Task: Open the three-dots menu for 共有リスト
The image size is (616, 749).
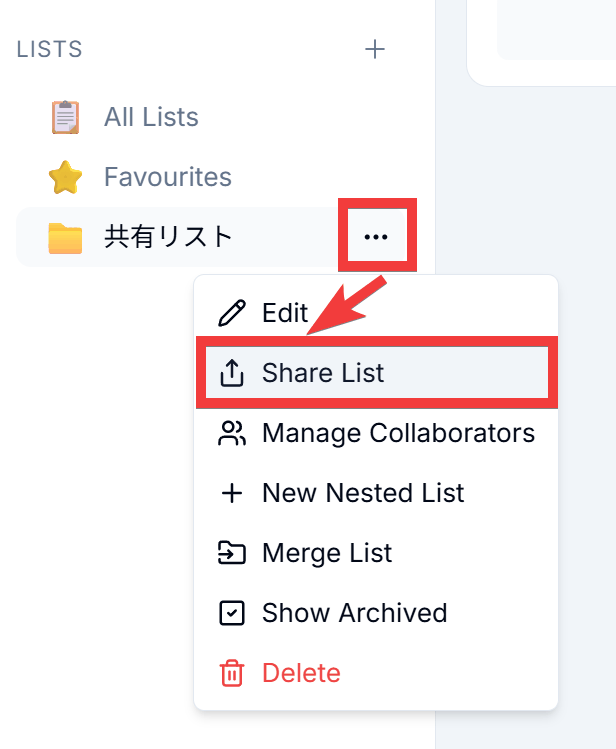Action: (x=376, y=236)
